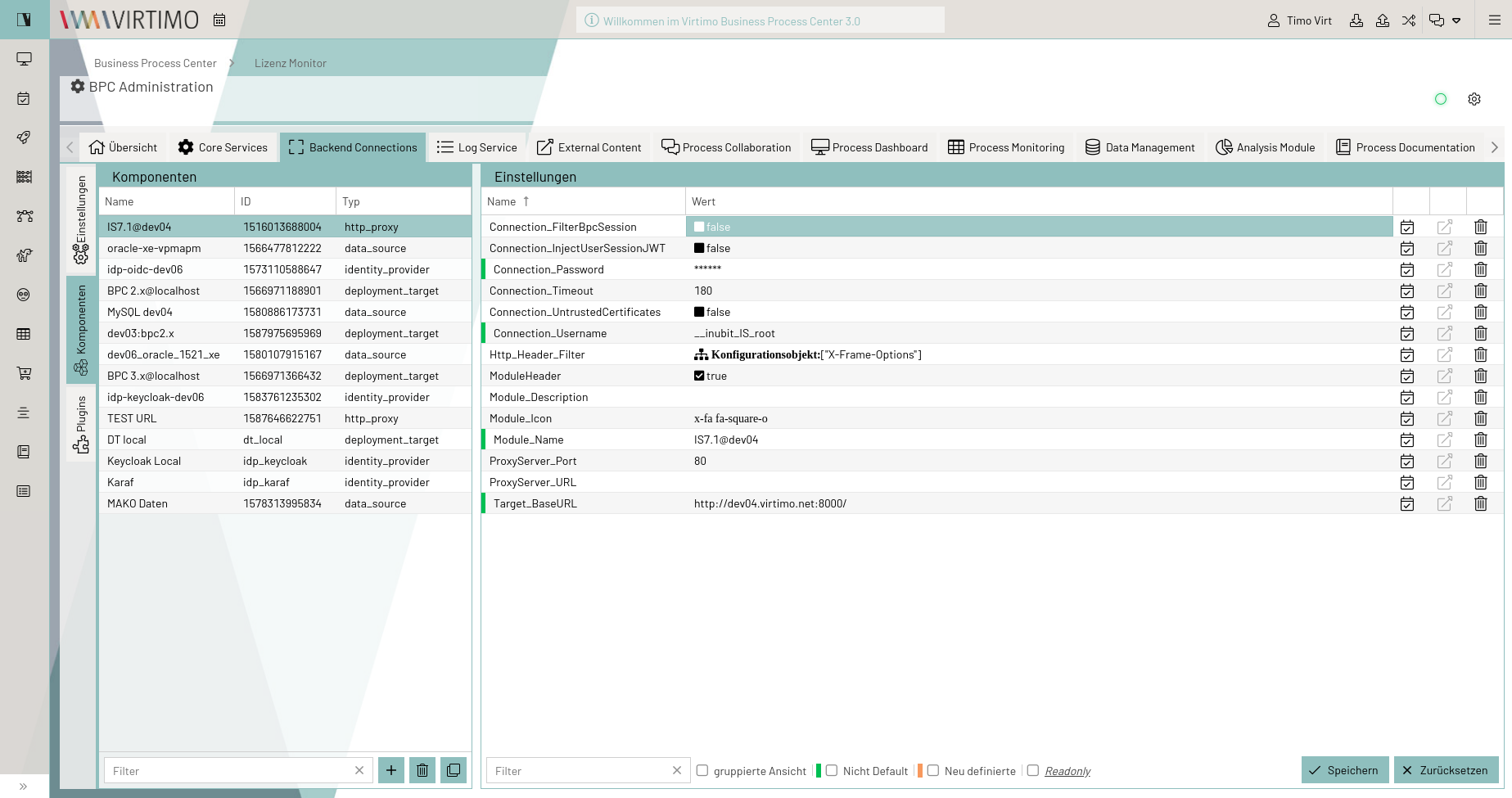Select the rocket icon in left sidebar
This screenshot has width=1512, height=798.
coord(24,138)
